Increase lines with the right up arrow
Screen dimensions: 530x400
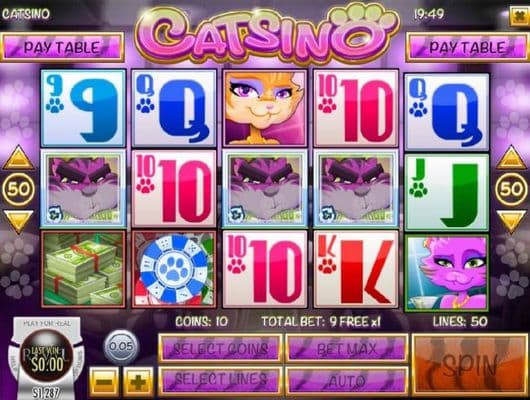click(x=511, y=157)
